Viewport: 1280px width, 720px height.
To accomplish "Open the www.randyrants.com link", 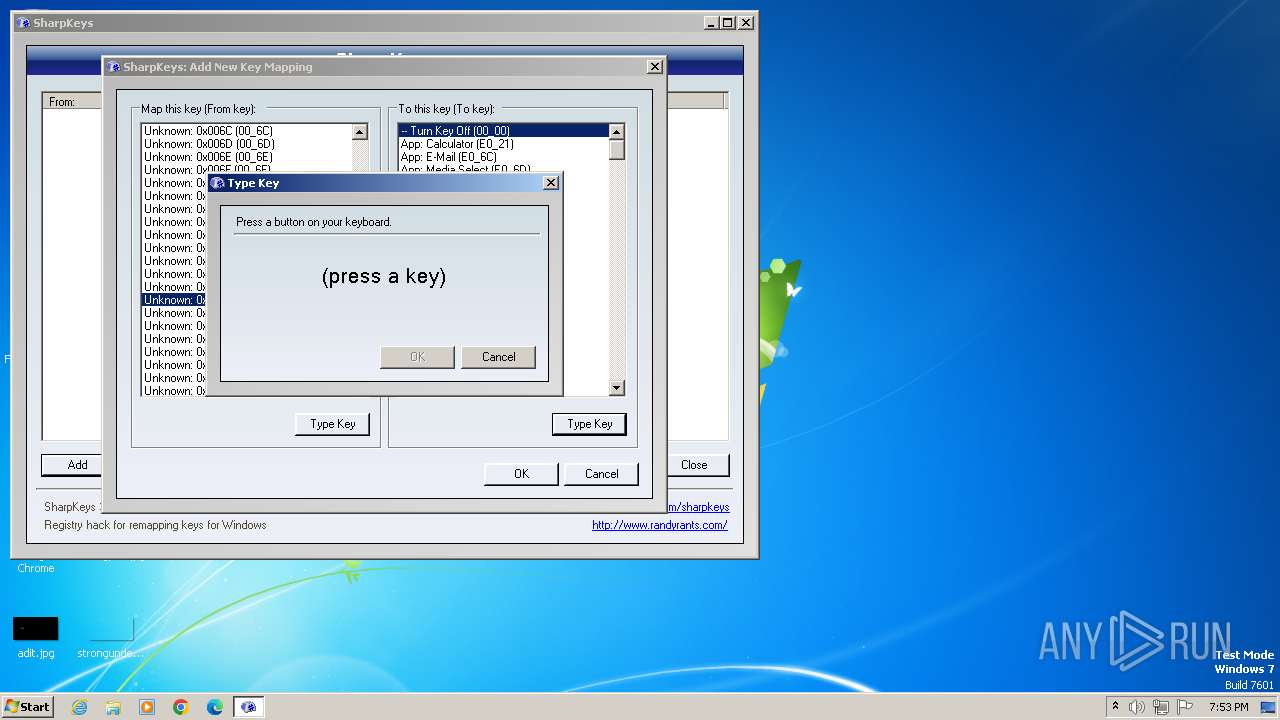I will 659,525.
